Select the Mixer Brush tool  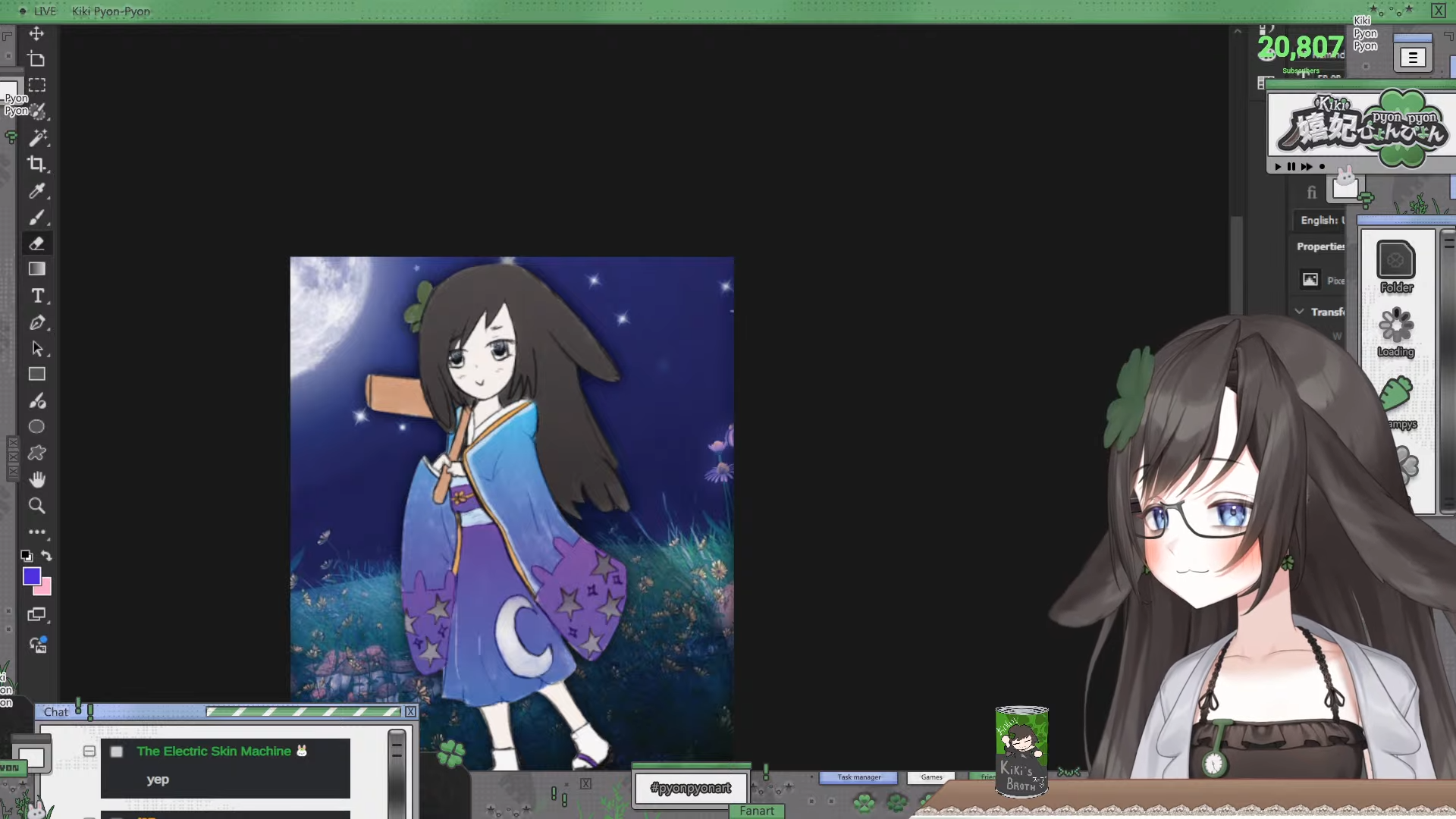(37, 400)
